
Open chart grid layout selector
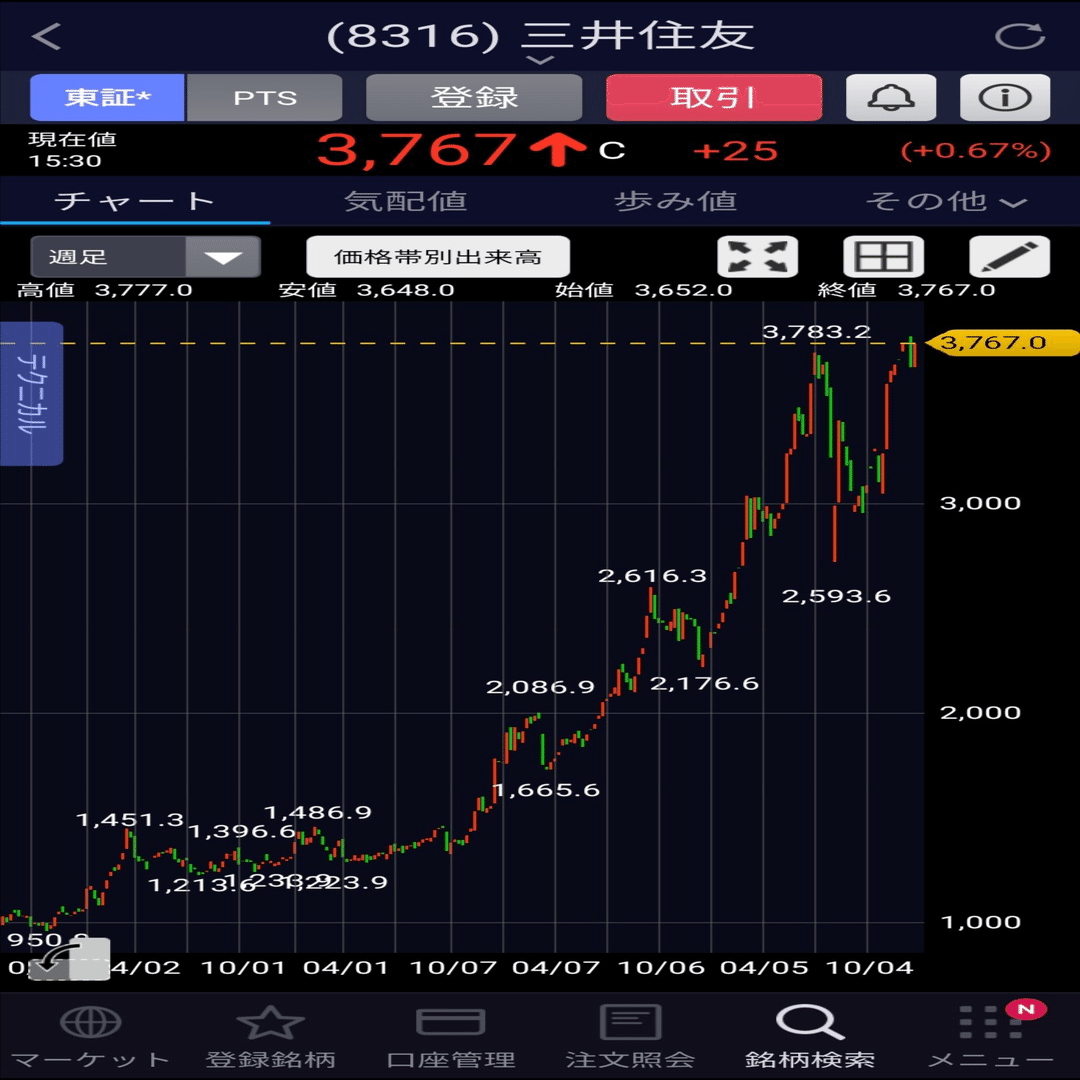(884, 256)
